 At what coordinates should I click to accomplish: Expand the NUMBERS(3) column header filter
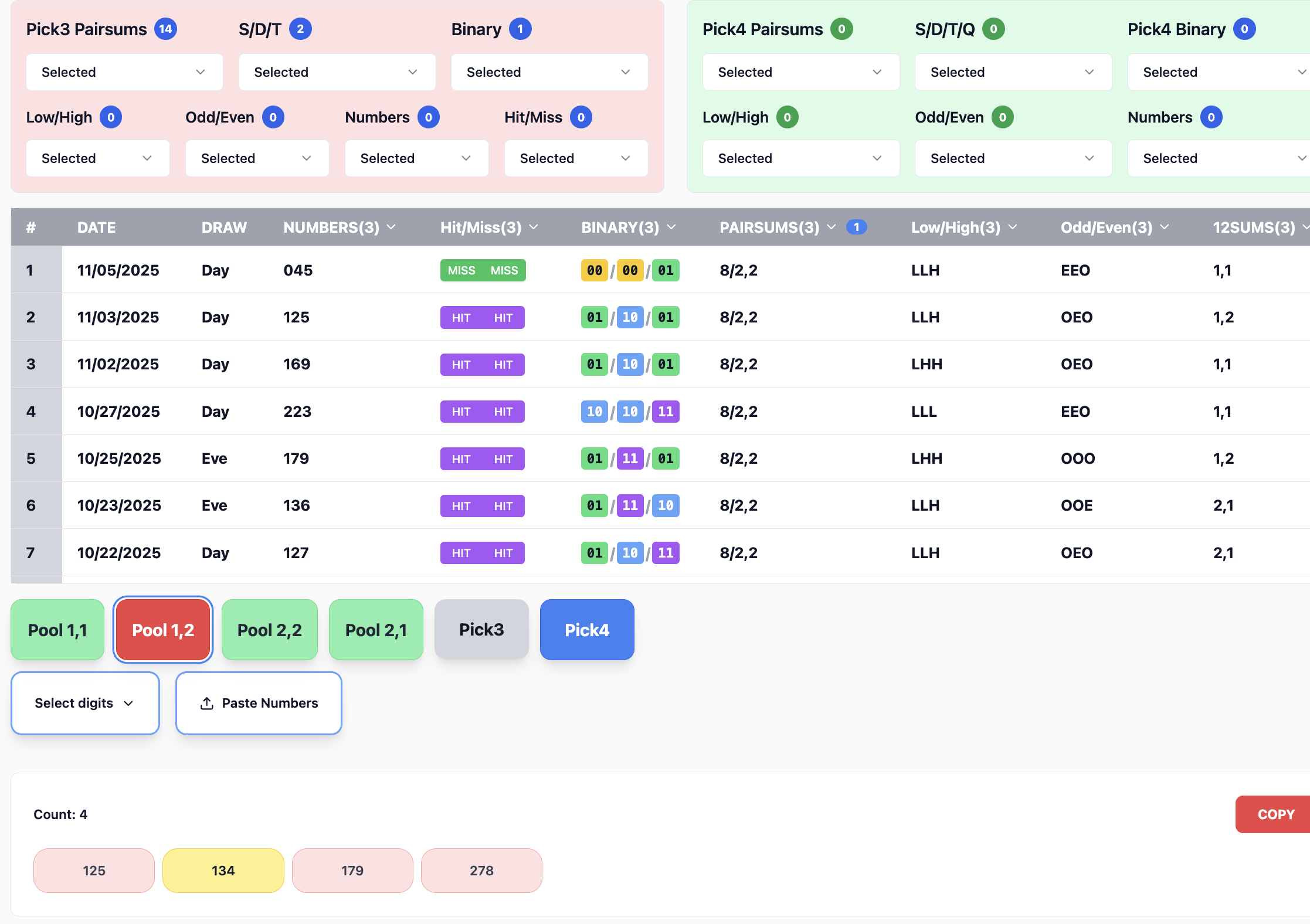pyautogui.click(x=391, y=227)
